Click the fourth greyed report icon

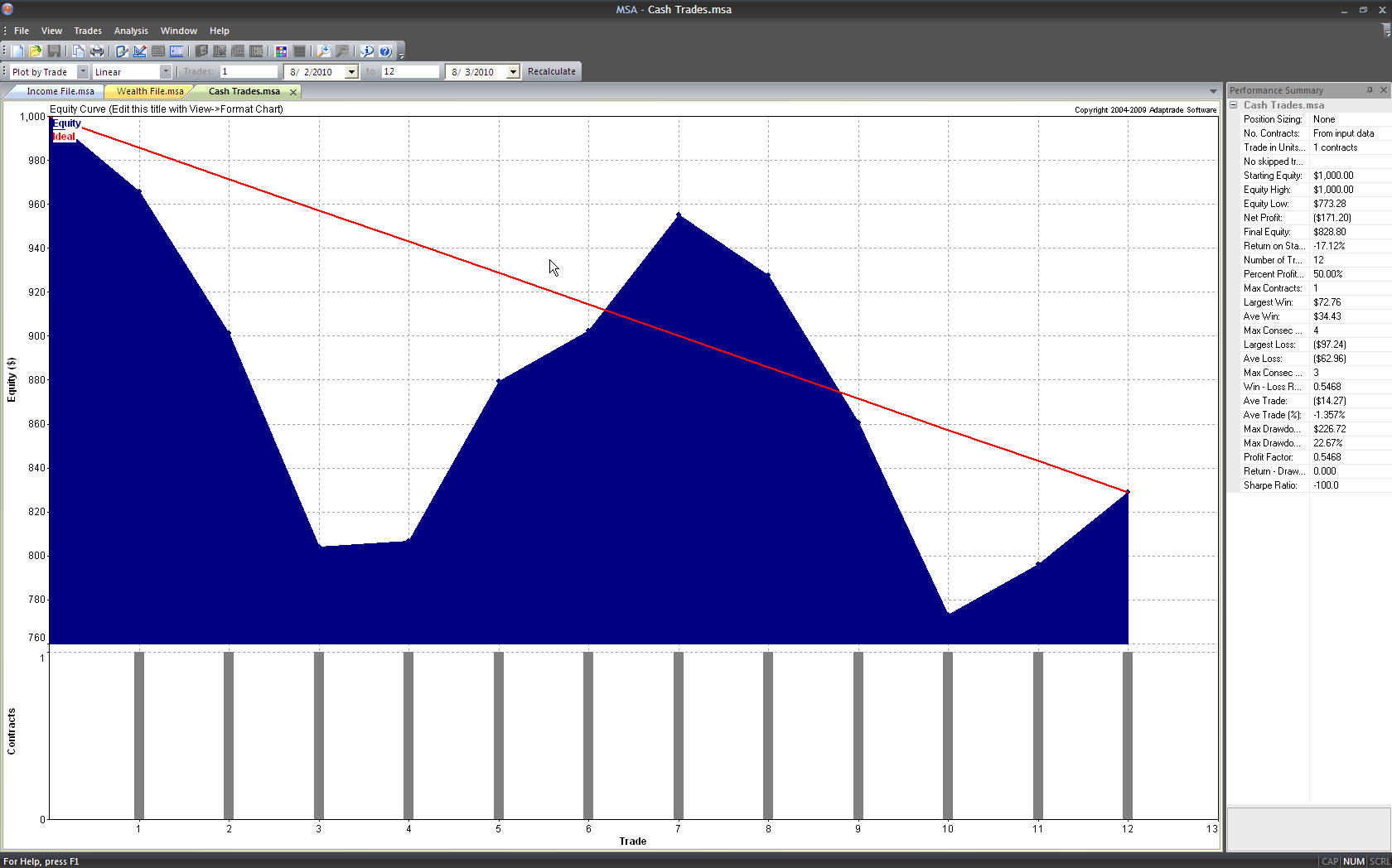256,51
